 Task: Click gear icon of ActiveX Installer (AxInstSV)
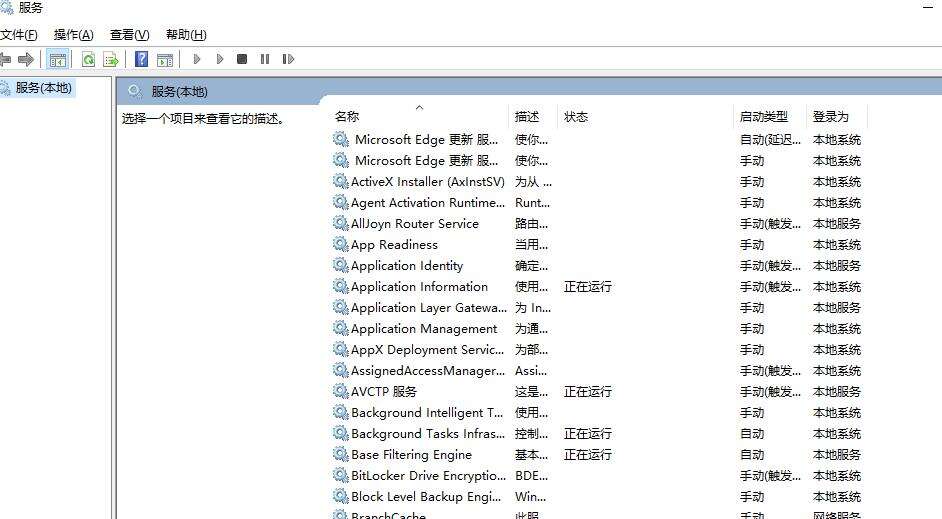click(x=341, y=181)
